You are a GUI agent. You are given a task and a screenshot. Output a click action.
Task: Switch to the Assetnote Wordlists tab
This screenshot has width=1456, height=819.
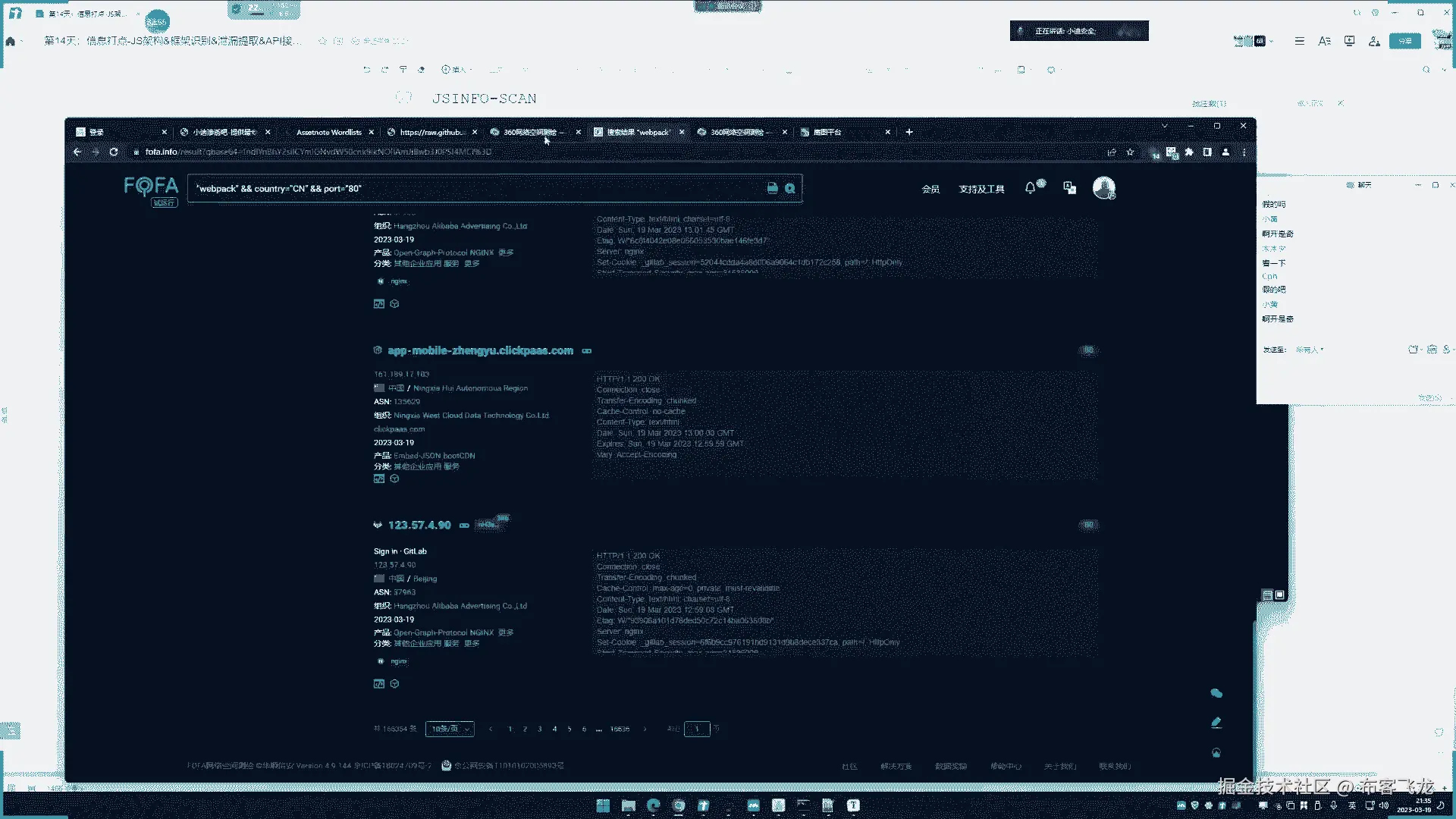click(328, 133)
